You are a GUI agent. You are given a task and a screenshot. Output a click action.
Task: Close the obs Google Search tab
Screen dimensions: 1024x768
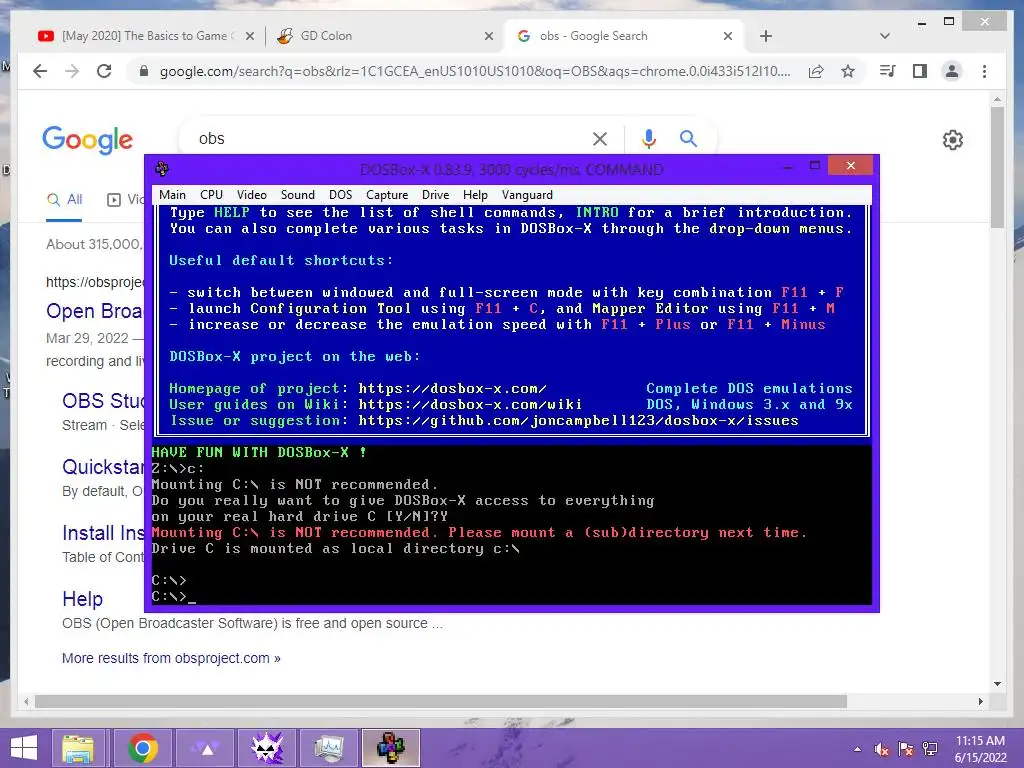click(728, 37)
